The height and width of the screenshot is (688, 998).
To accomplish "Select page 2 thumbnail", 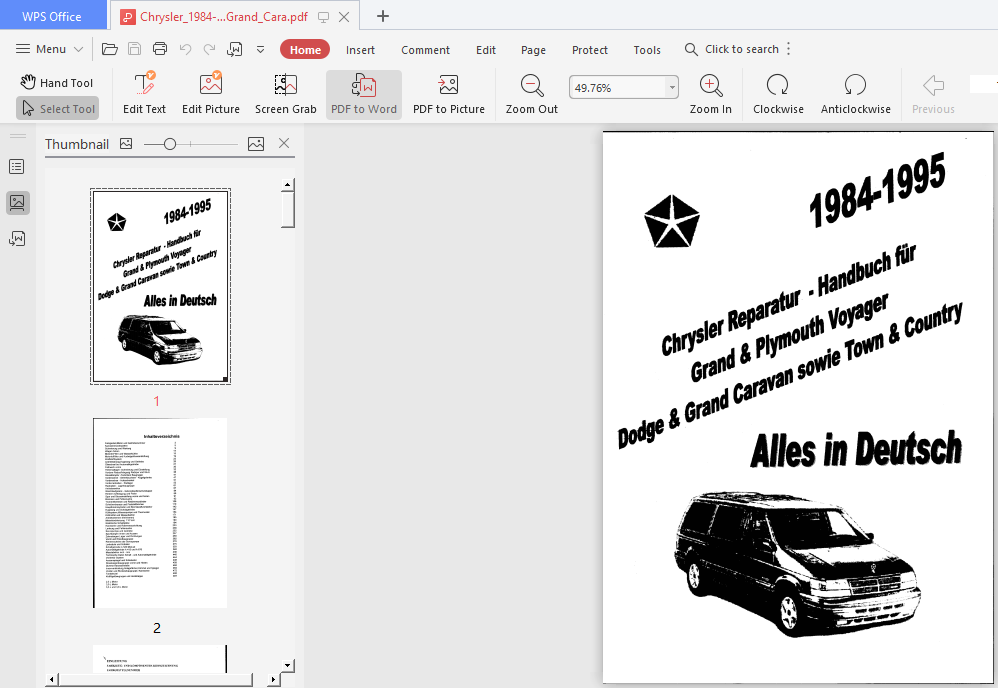I will (160, 513).
